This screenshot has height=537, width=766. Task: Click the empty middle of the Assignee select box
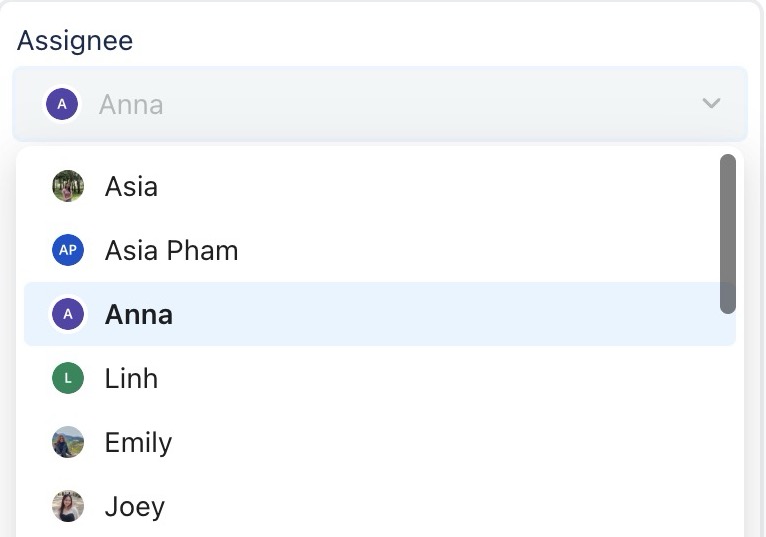[x=420, y=104]
